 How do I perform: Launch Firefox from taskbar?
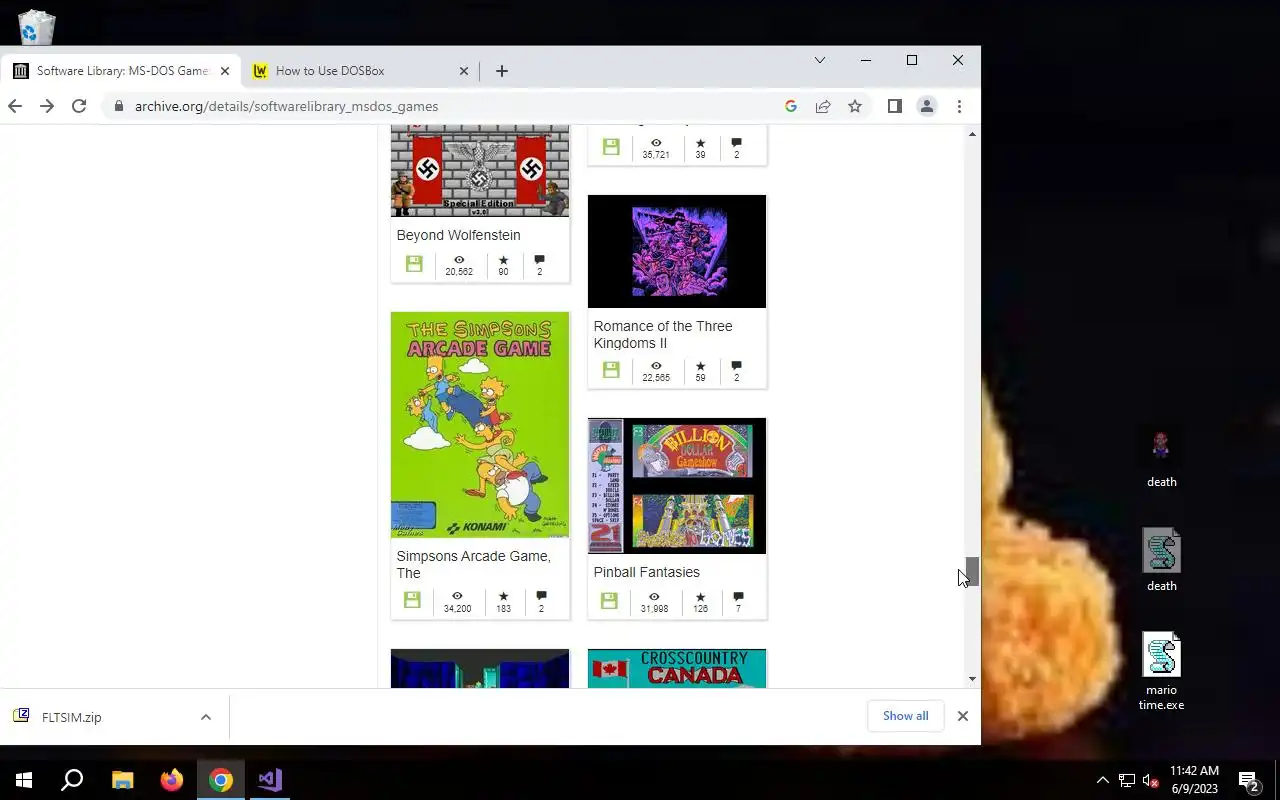172,780
